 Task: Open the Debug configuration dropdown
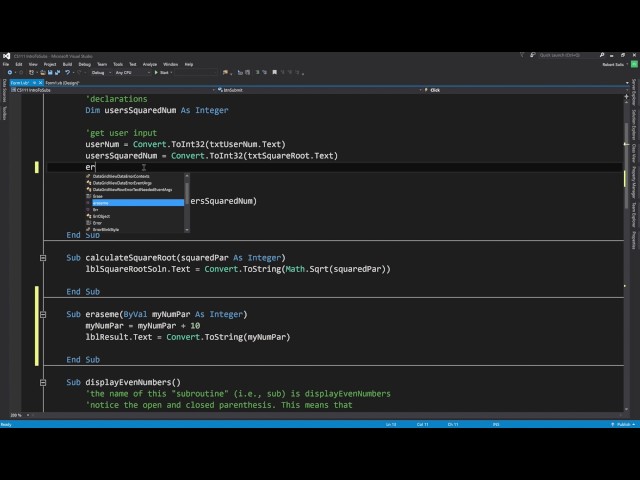pos(103,72)
